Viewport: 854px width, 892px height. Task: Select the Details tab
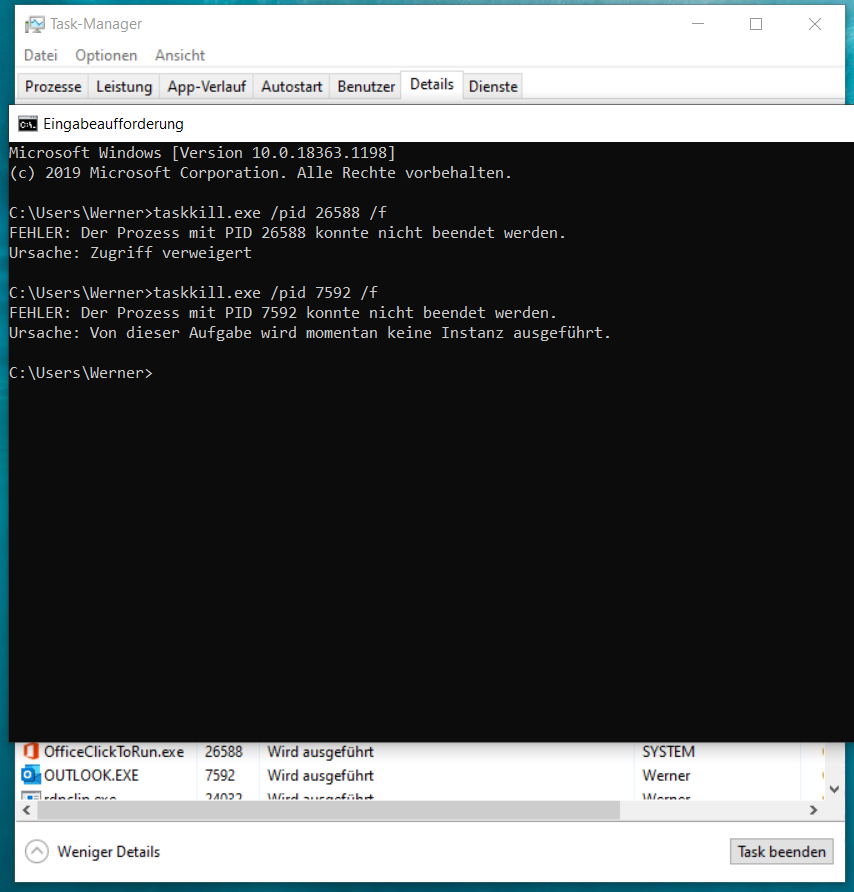432,85
